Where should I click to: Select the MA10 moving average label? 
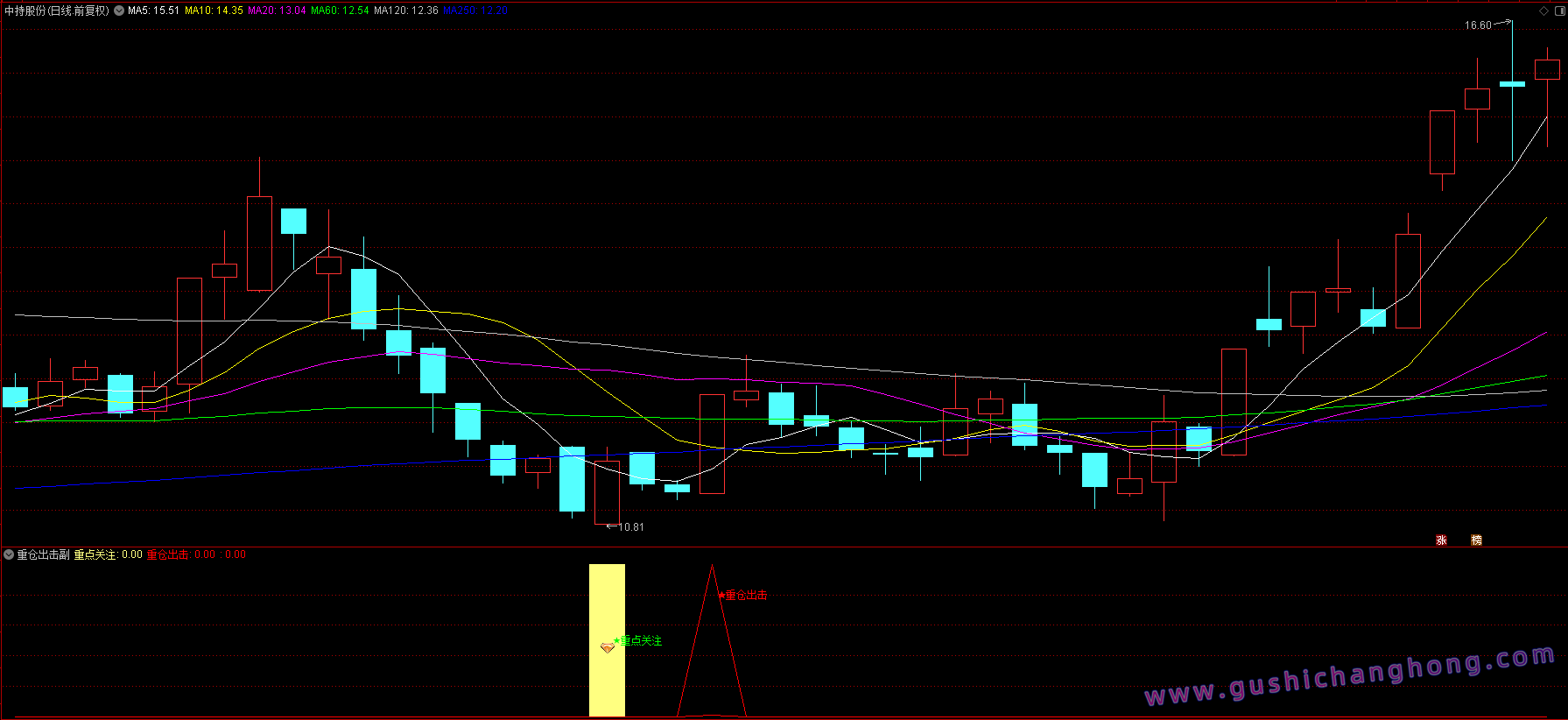pos(214,11)
